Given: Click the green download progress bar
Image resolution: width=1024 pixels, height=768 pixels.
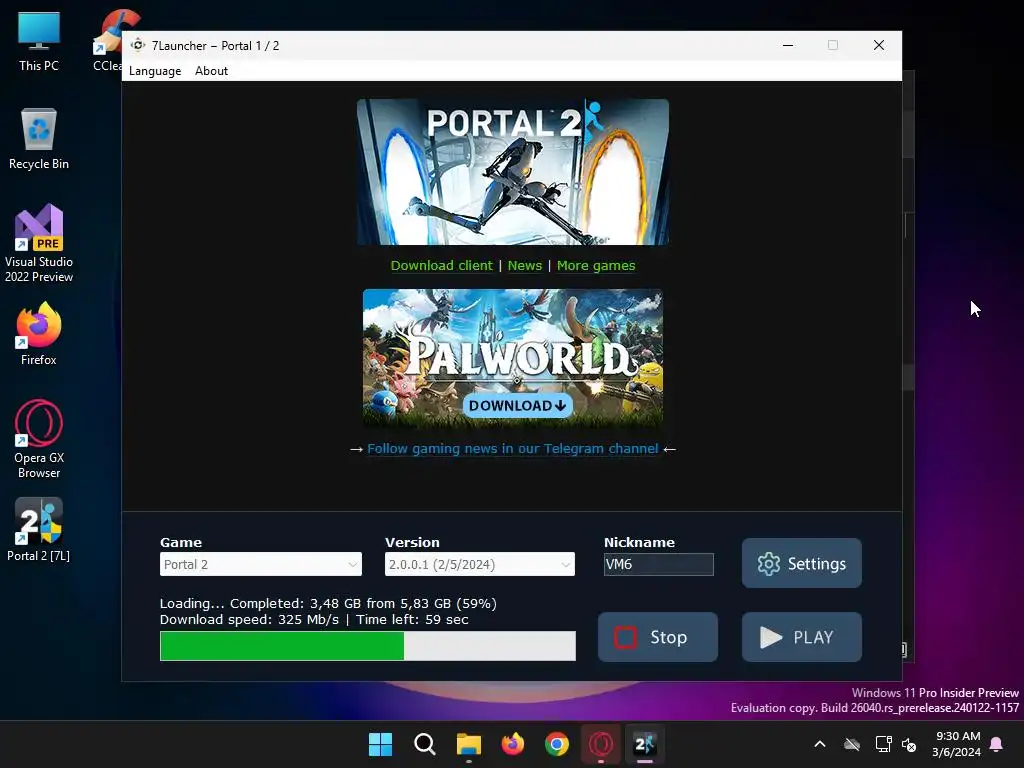Looking at the screenshot, I should 368,646.
